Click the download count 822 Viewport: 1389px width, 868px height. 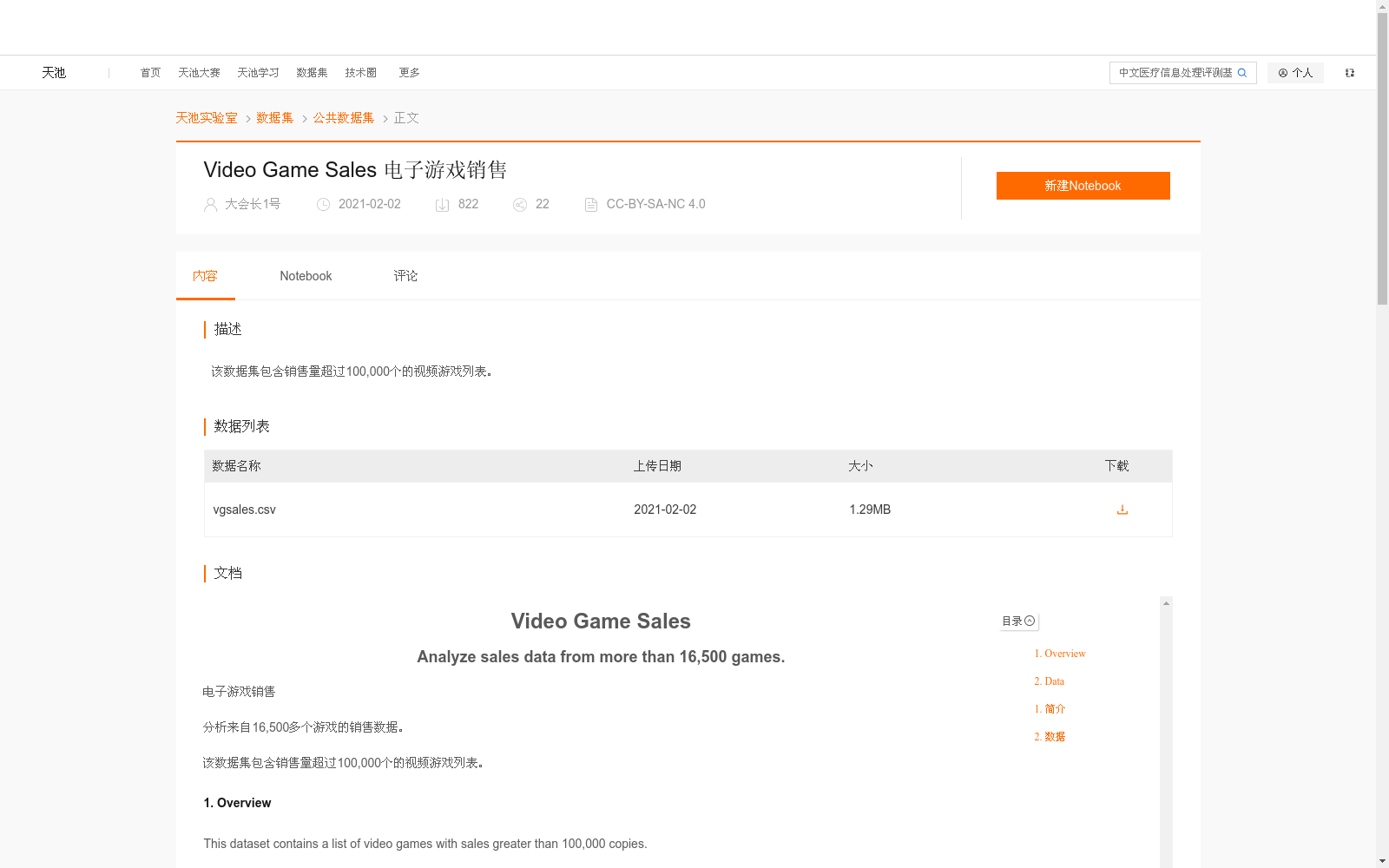tap(468, 204)
